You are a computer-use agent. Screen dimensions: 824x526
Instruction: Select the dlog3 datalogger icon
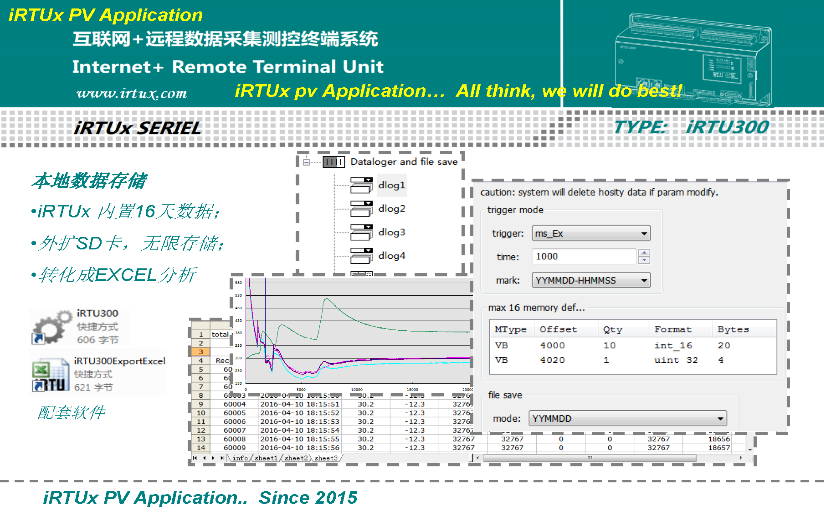pyautogui.click(x=362, y=232)
